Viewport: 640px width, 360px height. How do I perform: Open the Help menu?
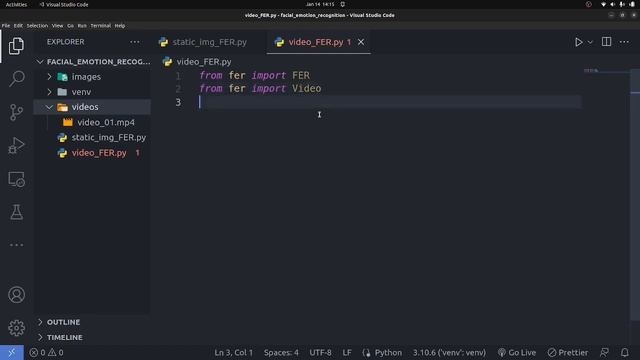pos(120,25)
